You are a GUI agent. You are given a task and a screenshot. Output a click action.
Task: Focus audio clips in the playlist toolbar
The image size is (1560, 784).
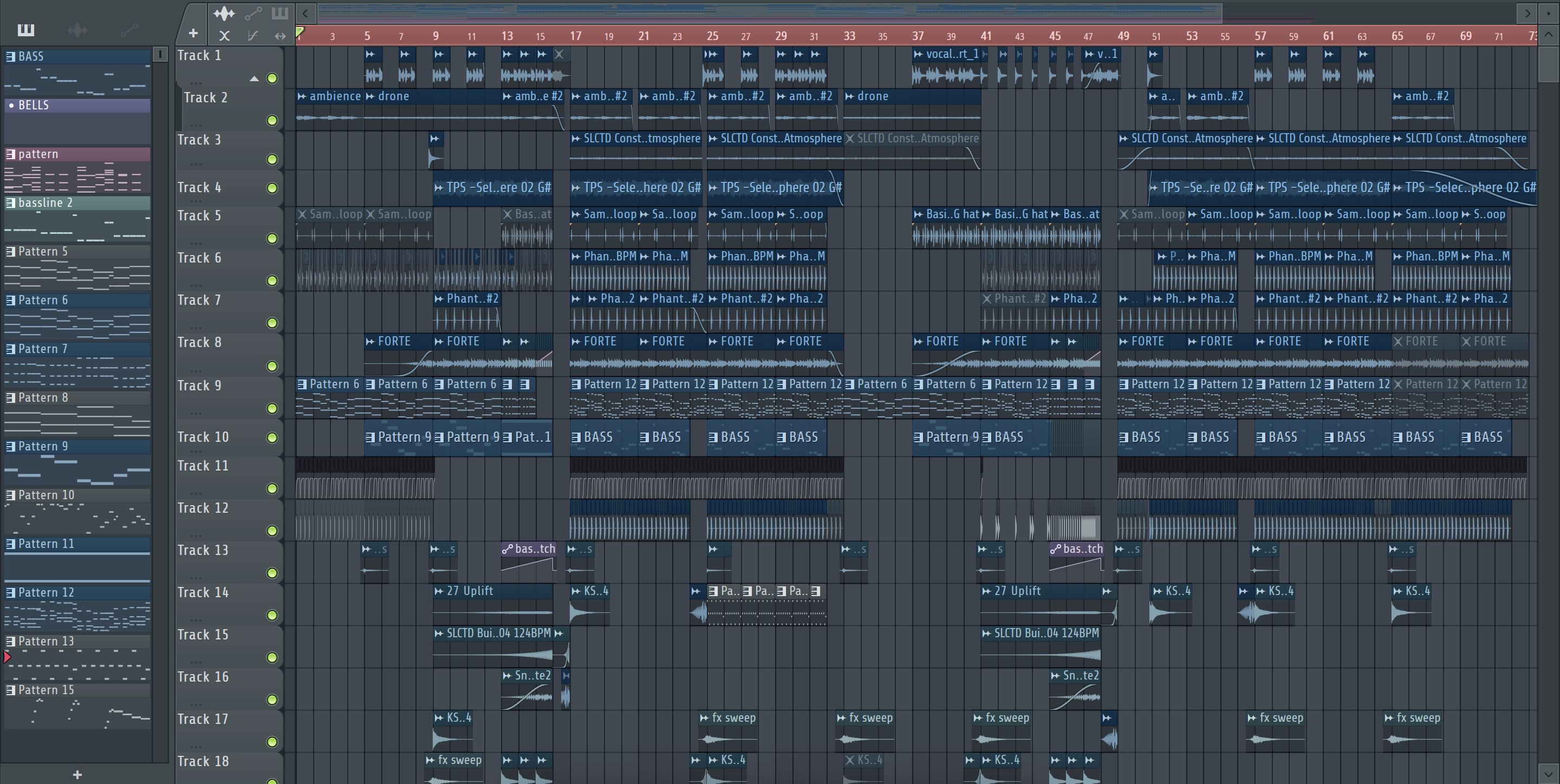tap(224, 12)
